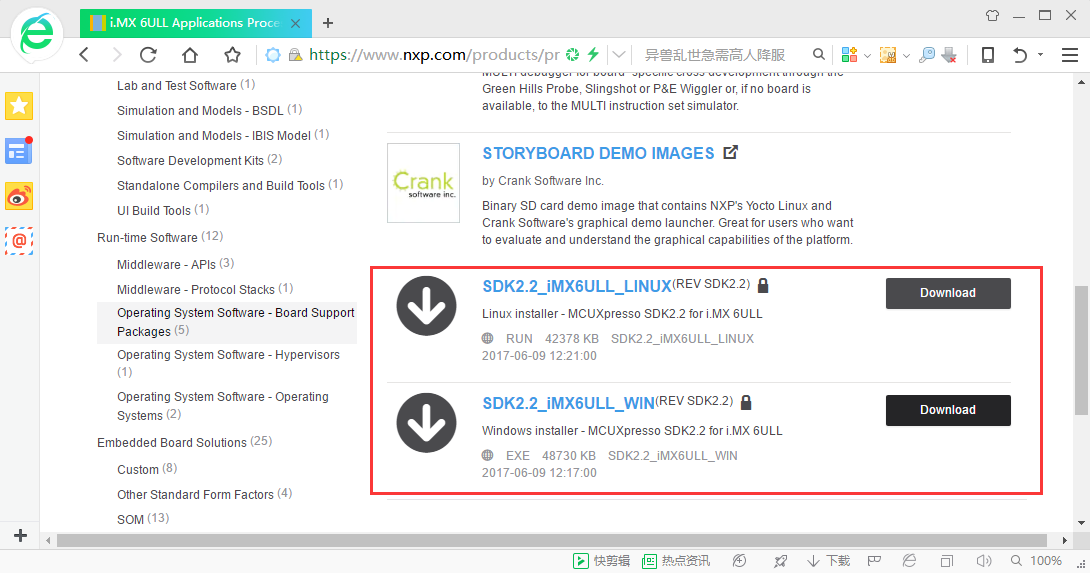Viewport: 1090px width, 573px height.
Task: Click the padlock site security icon
Action: pos(295,55)
